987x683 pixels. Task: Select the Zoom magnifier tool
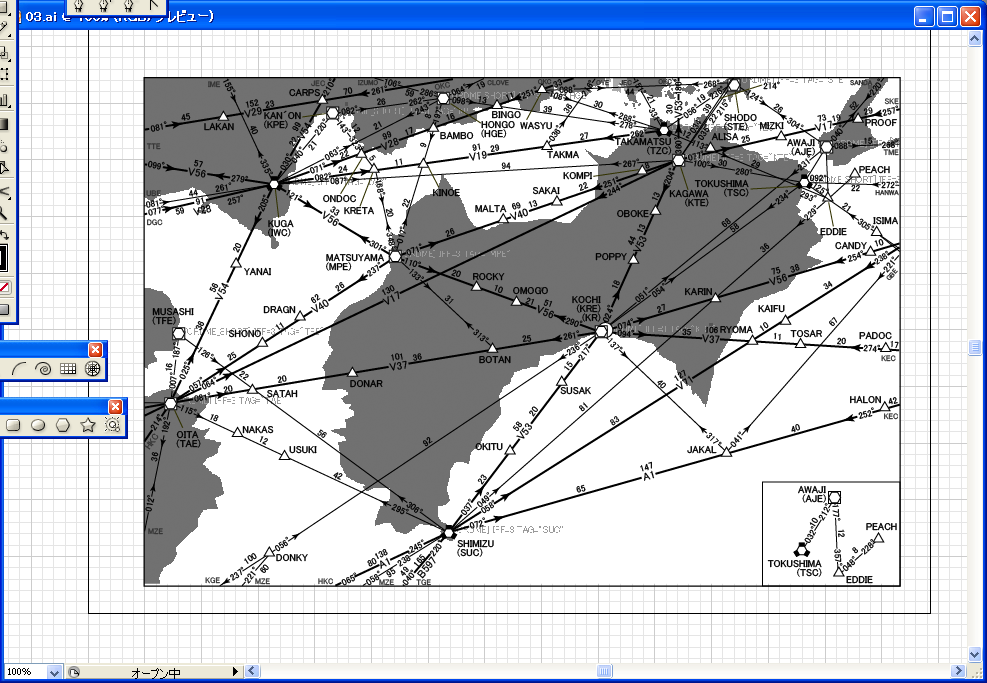pos(4,214)
